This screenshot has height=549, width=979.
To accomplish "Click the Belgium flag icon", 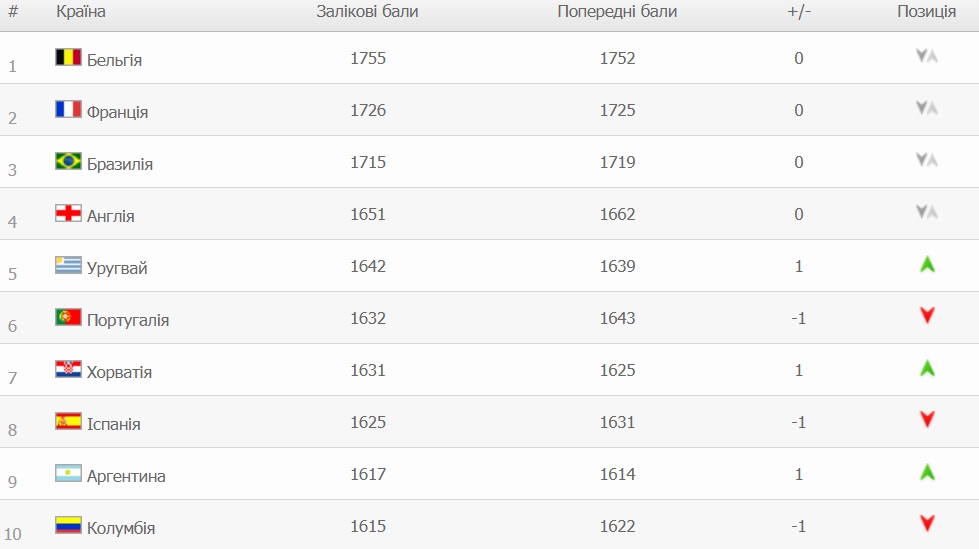I will pyautogui.click(x=68, y=57).
